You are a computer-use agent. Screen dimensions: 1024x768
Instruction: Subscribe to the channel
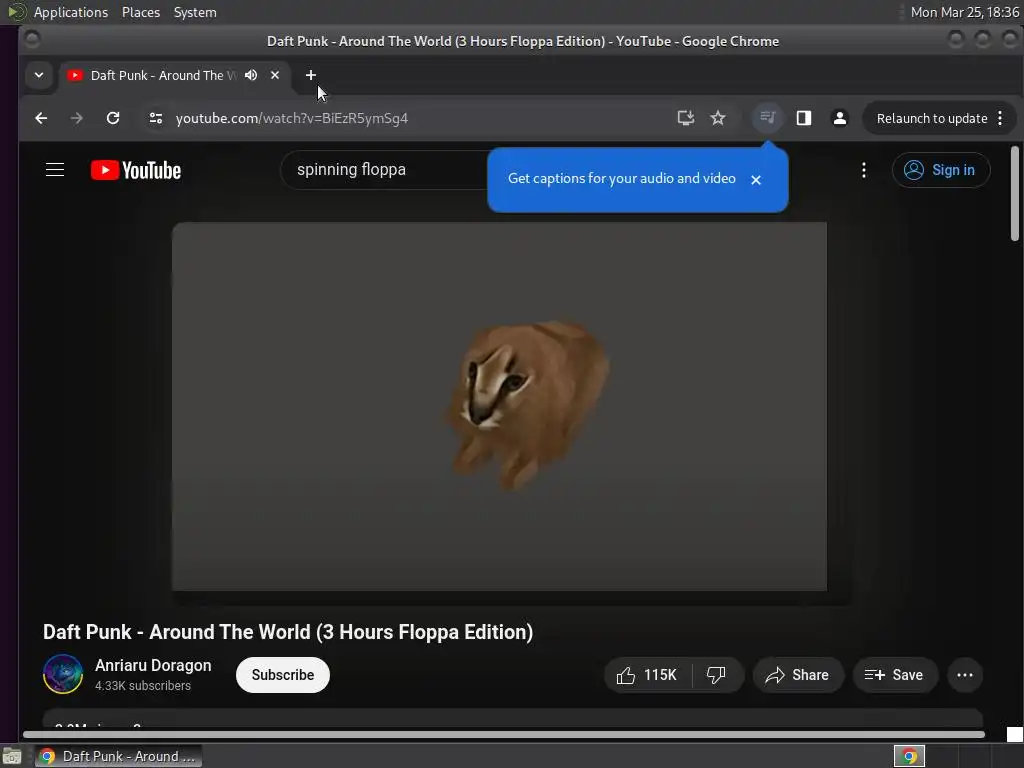283,675
